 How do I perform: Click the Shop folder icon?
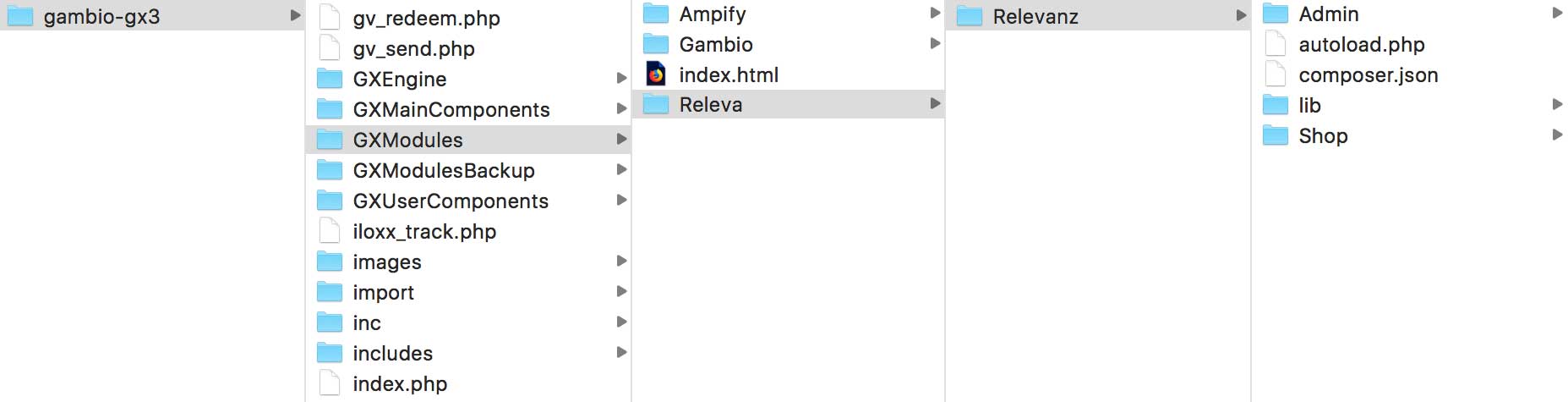[x=1276, y=135]
